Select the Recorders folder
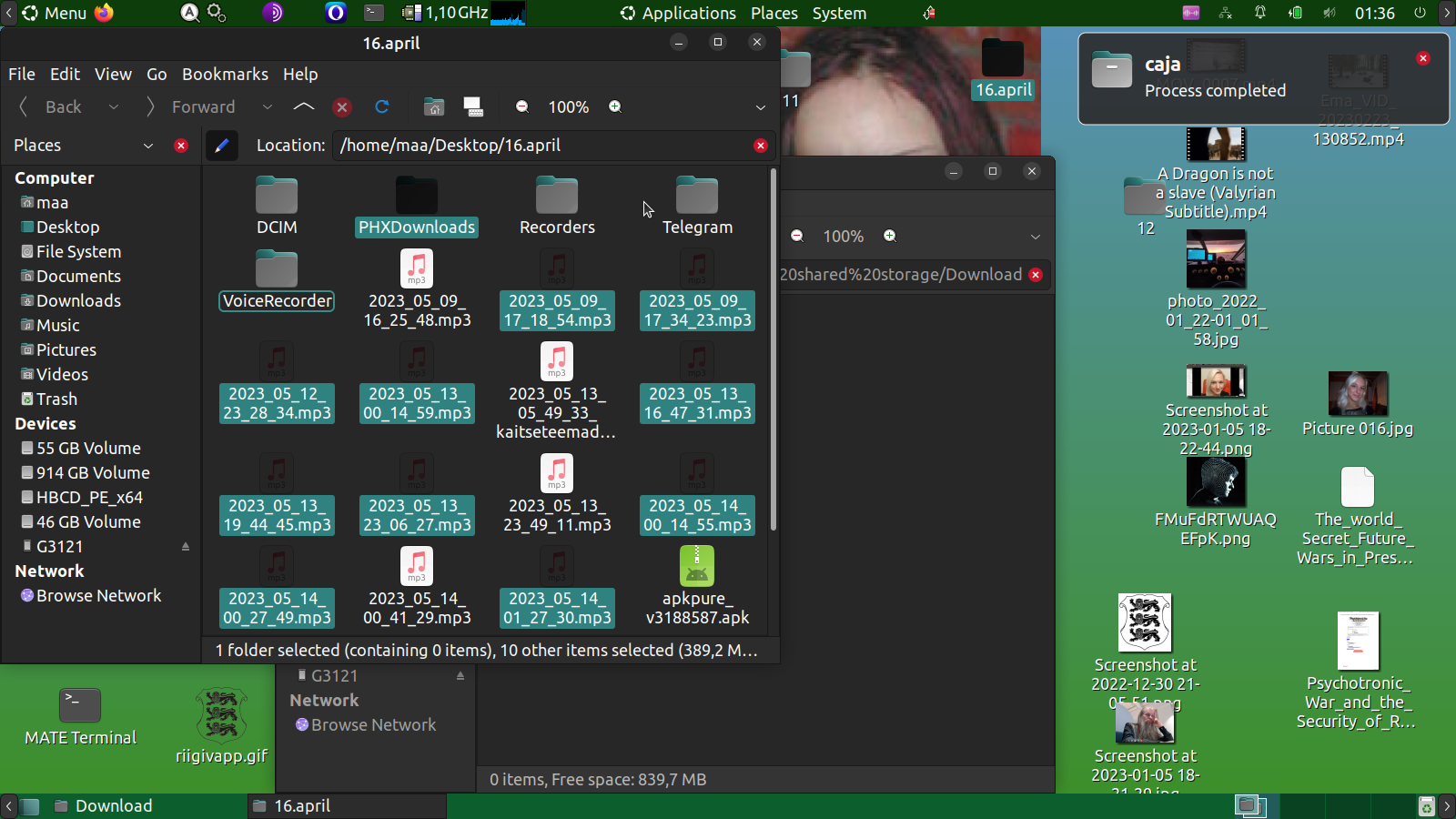The width and height of the screenshot is (1456, 819). click(x=557, y=206)
